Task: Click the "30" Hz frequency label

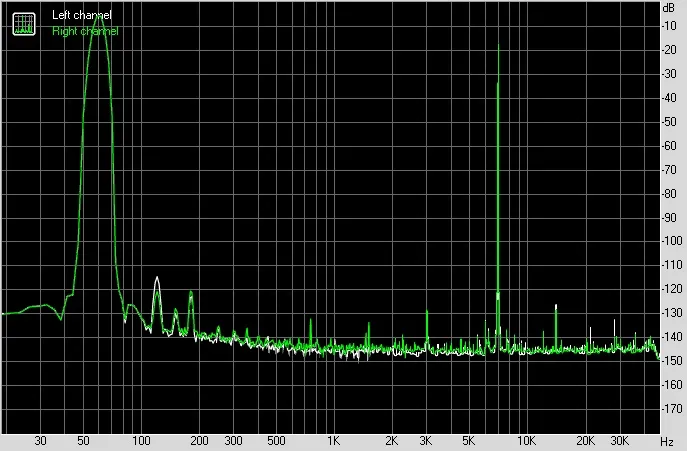Action: point(40,441)
